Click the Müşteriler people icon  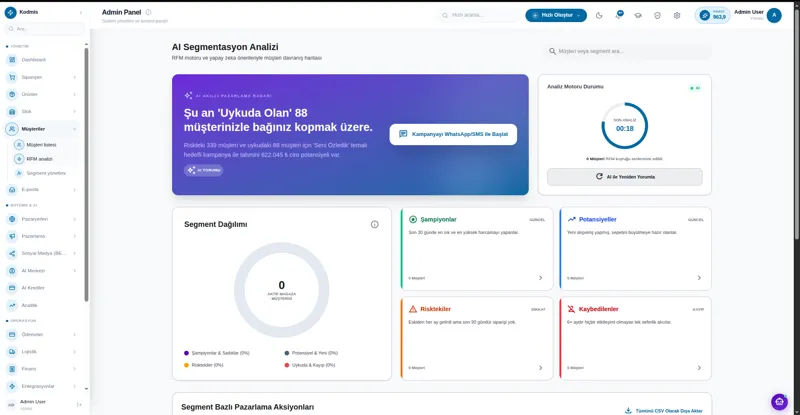point(12,129)
